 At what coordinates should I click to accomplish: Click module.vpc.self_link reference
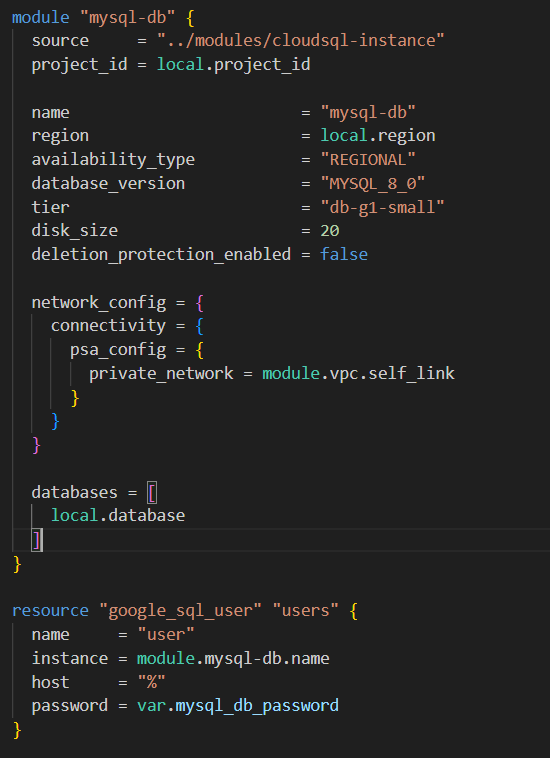coord(359,373)
